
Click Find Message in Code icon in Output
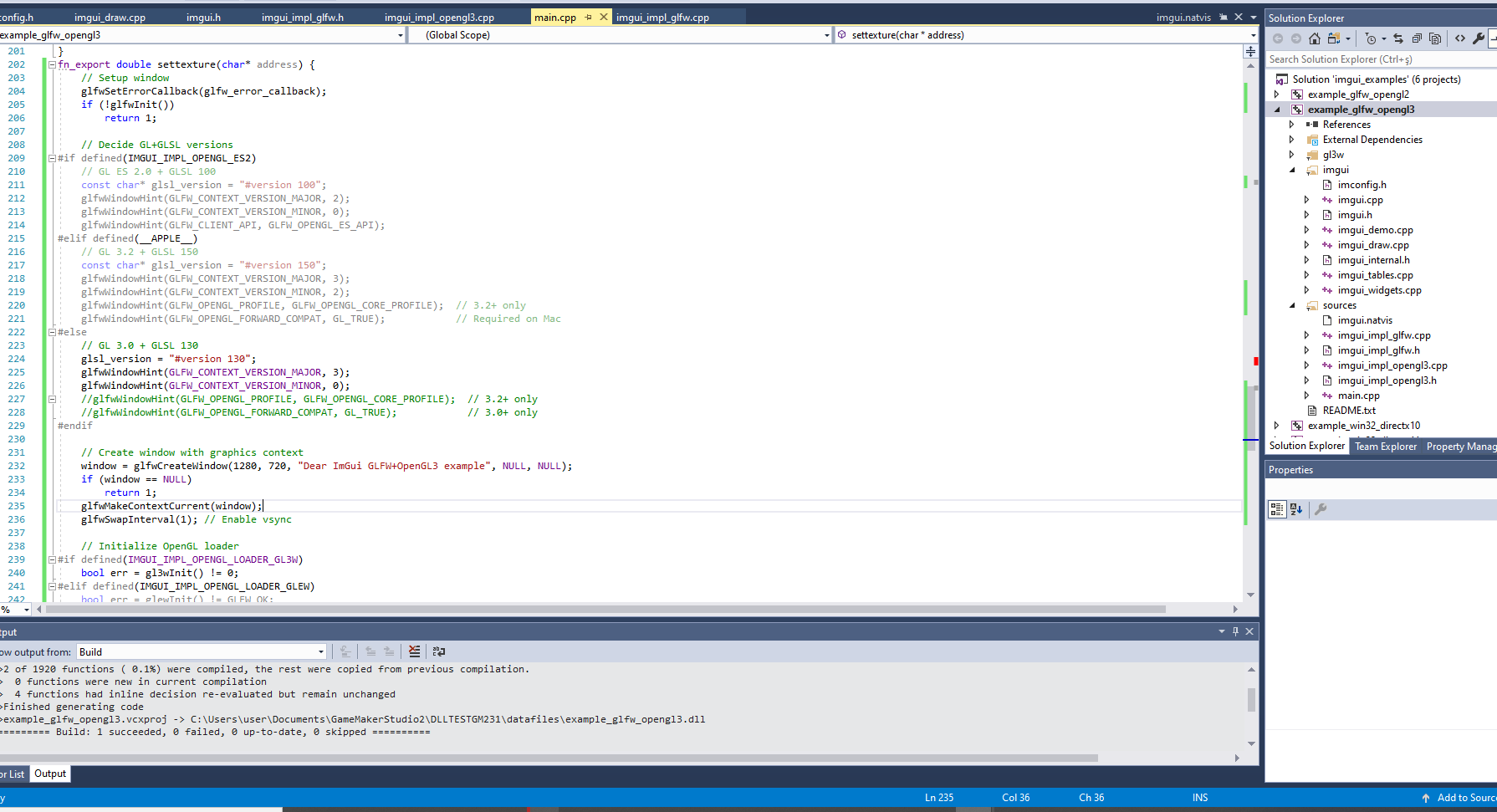point(345,651)
